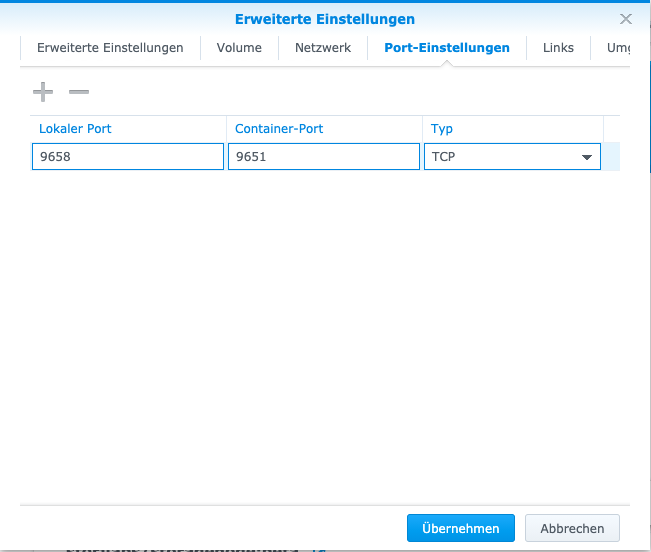Close the Erweiterte Einstellungen dialog
This screenshot has width=651, height=552.
[x=626, y=19]
